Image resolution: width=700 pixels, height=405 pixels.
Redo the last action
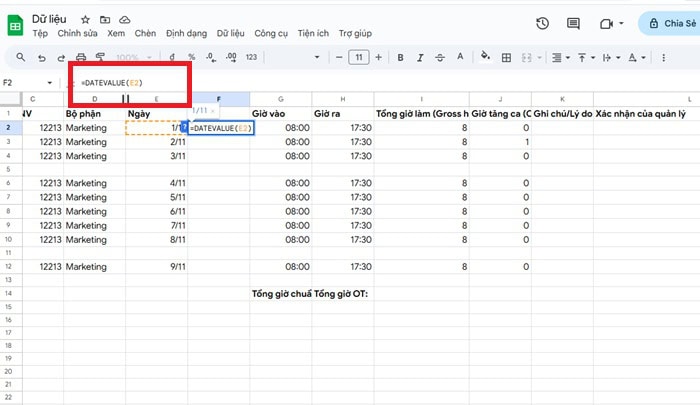point(61,58)
